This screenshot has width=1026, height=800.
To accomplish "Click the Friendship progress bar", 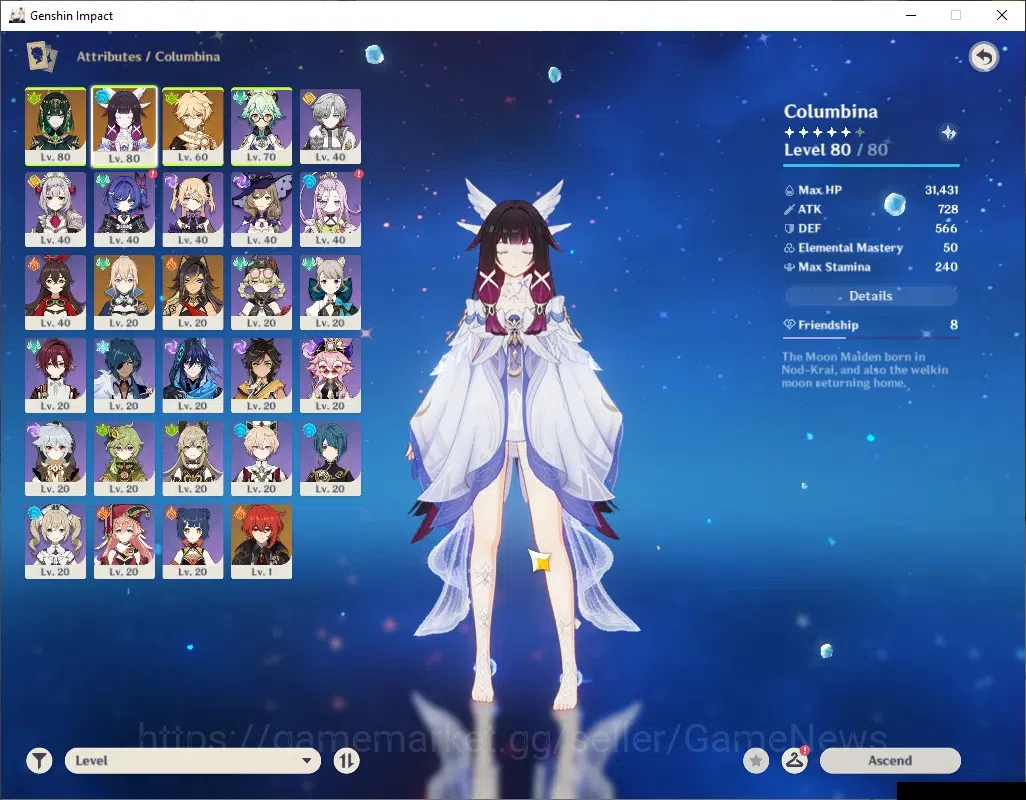I will 871,338.
